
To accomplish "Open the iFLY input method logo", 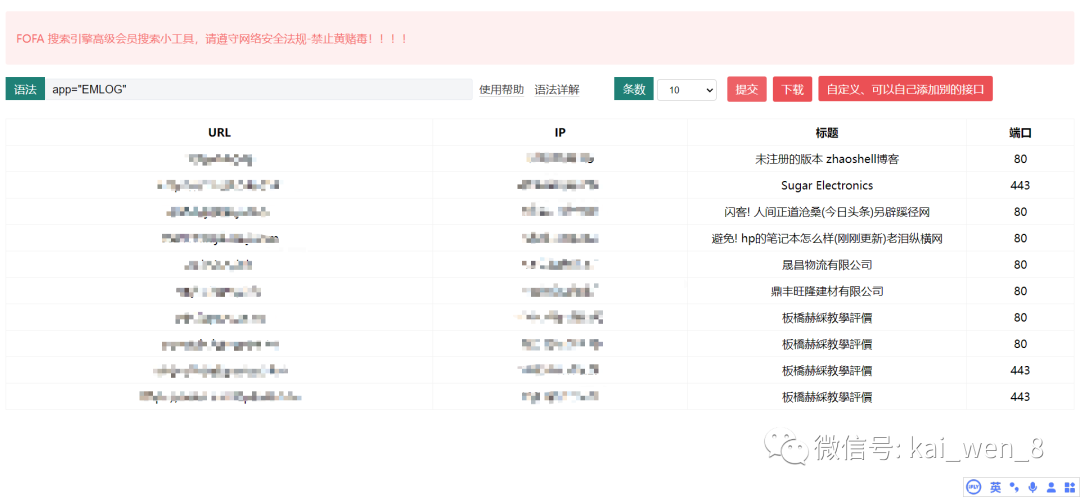I will [974, 487].
